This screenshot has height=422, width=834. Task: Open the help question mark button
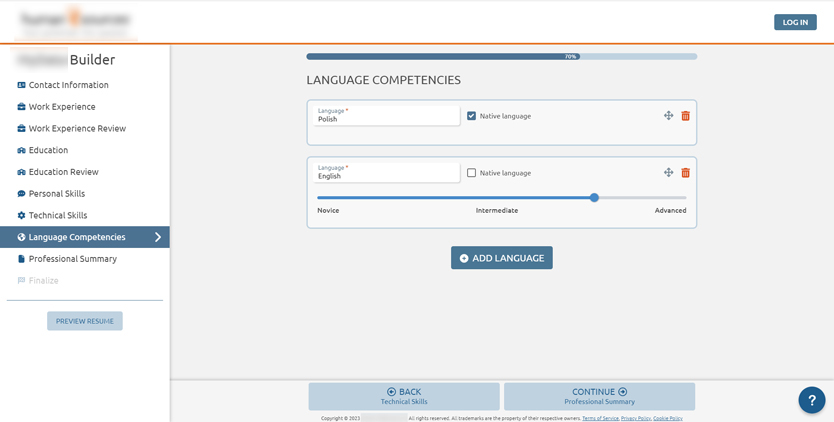(x=811, y=399)
